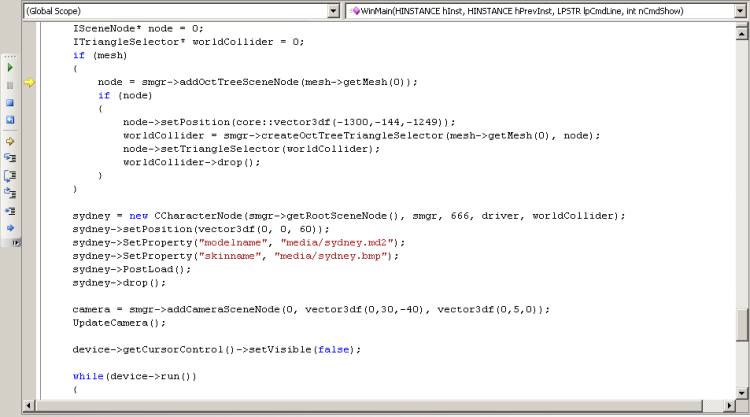
Task: Click ""modelname"" string literal
Action: pos(233,243)
